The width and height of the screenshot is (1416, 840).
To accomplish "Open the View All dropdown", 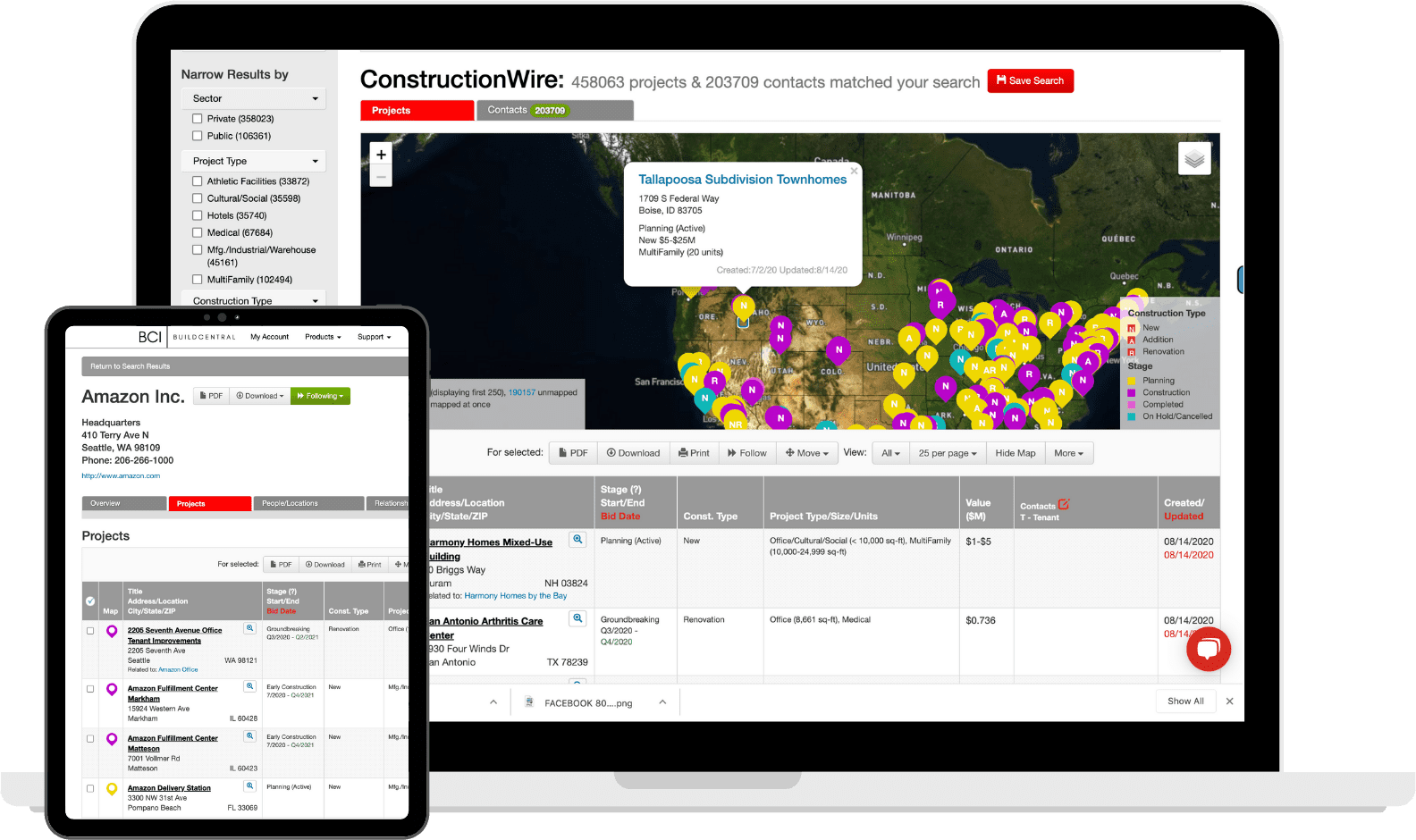I will (890, 453).
